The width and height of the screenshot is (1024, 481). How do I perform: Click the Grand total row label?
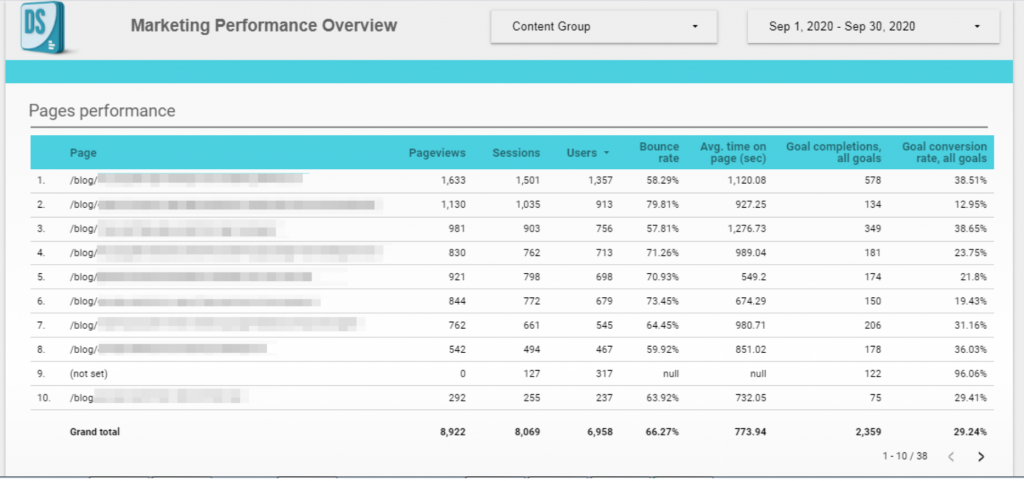pos(95,432)
